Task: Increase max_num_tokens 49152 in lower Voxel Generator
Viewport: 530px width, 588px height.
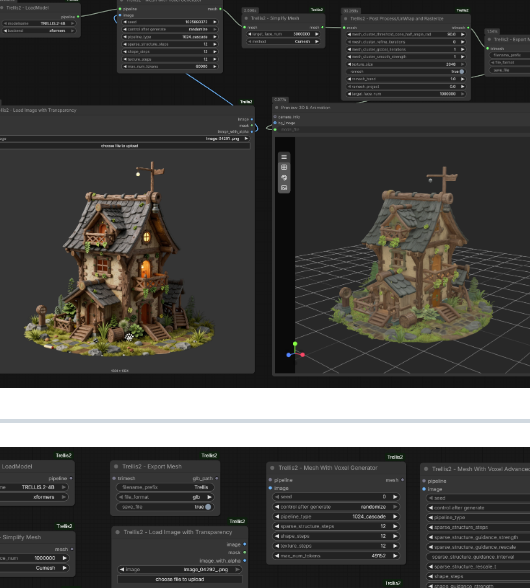Action: point(395,556)
